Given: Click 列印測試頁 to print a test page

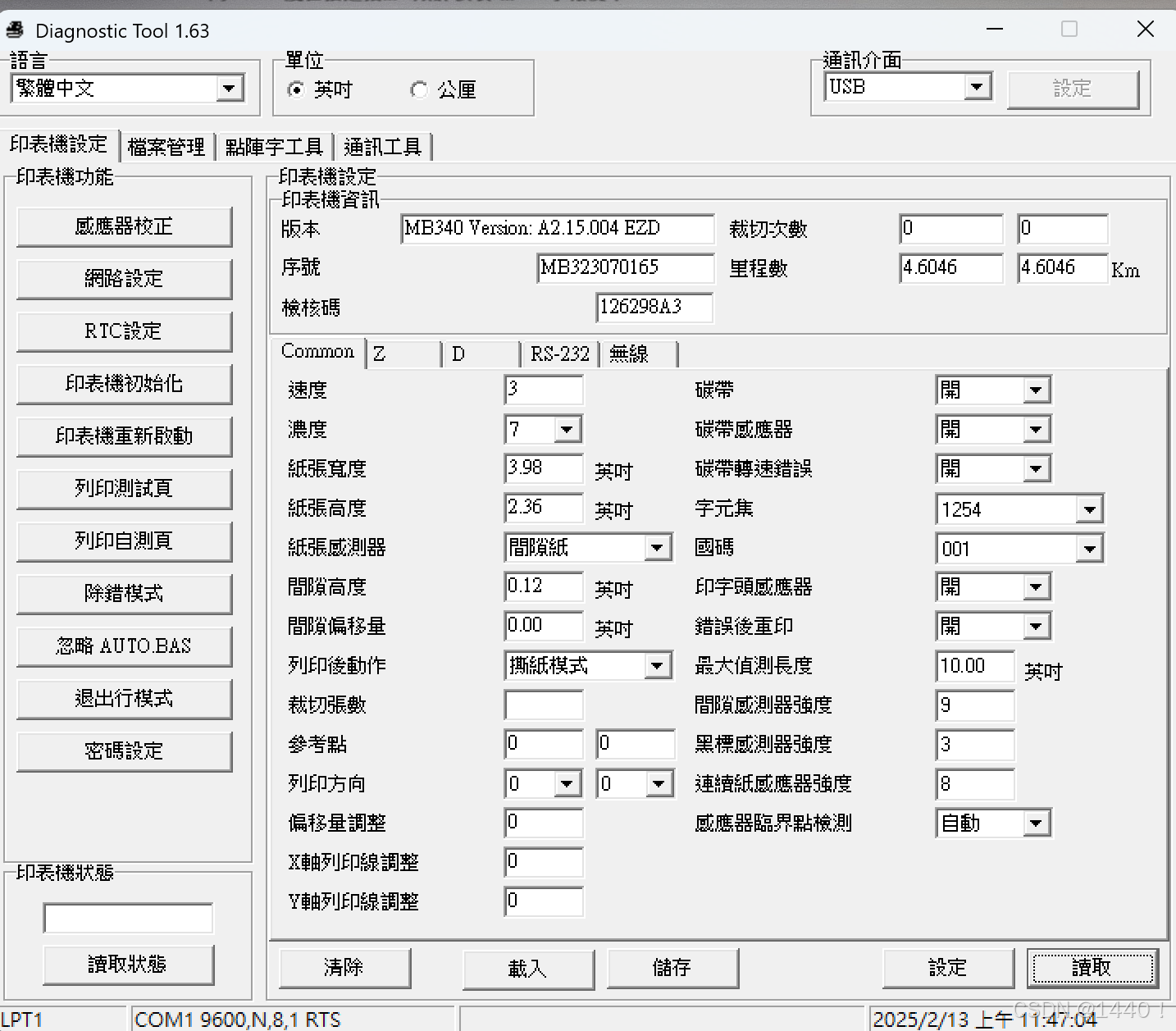Looking at the screenshot, I should point(124,489).
